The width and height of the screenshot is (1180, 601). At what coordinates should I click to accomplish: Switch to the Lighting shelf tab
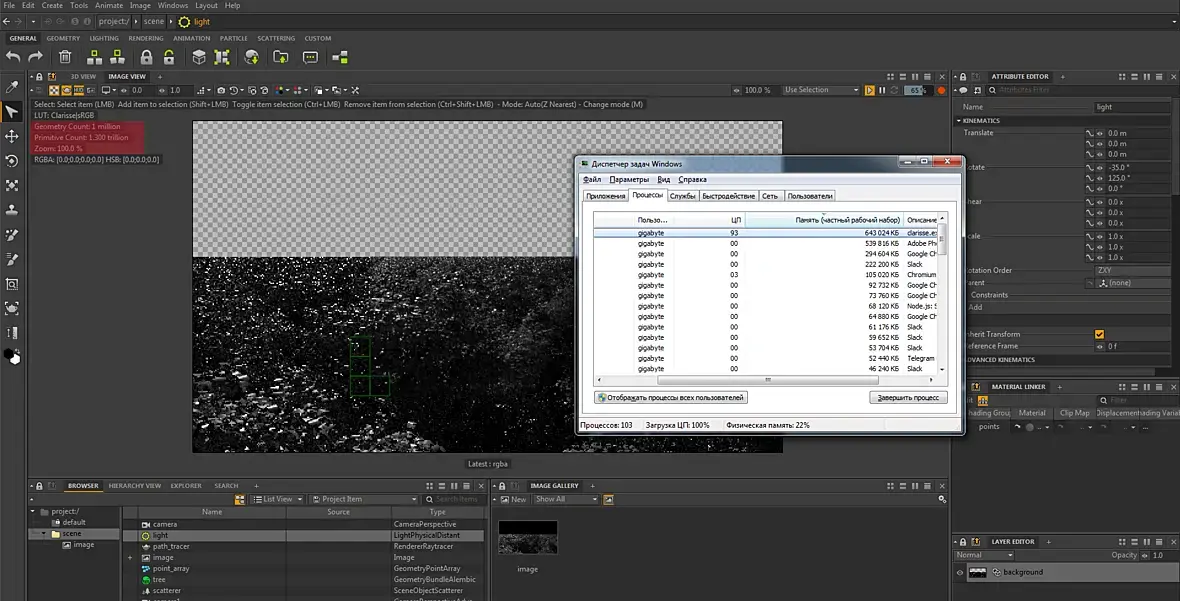pos(104,38)
